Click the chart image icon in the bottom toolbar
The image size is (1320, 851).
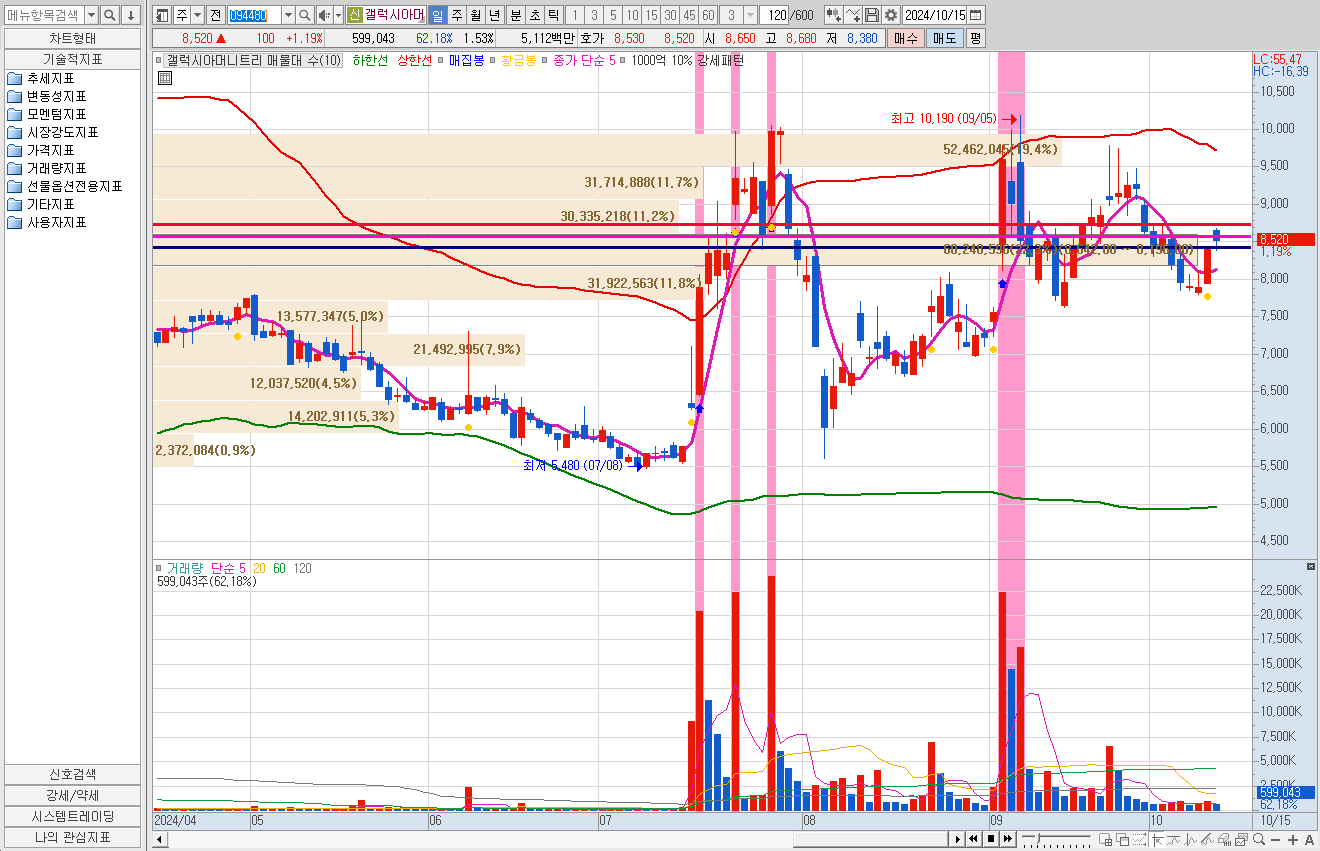coord(1242,840)
